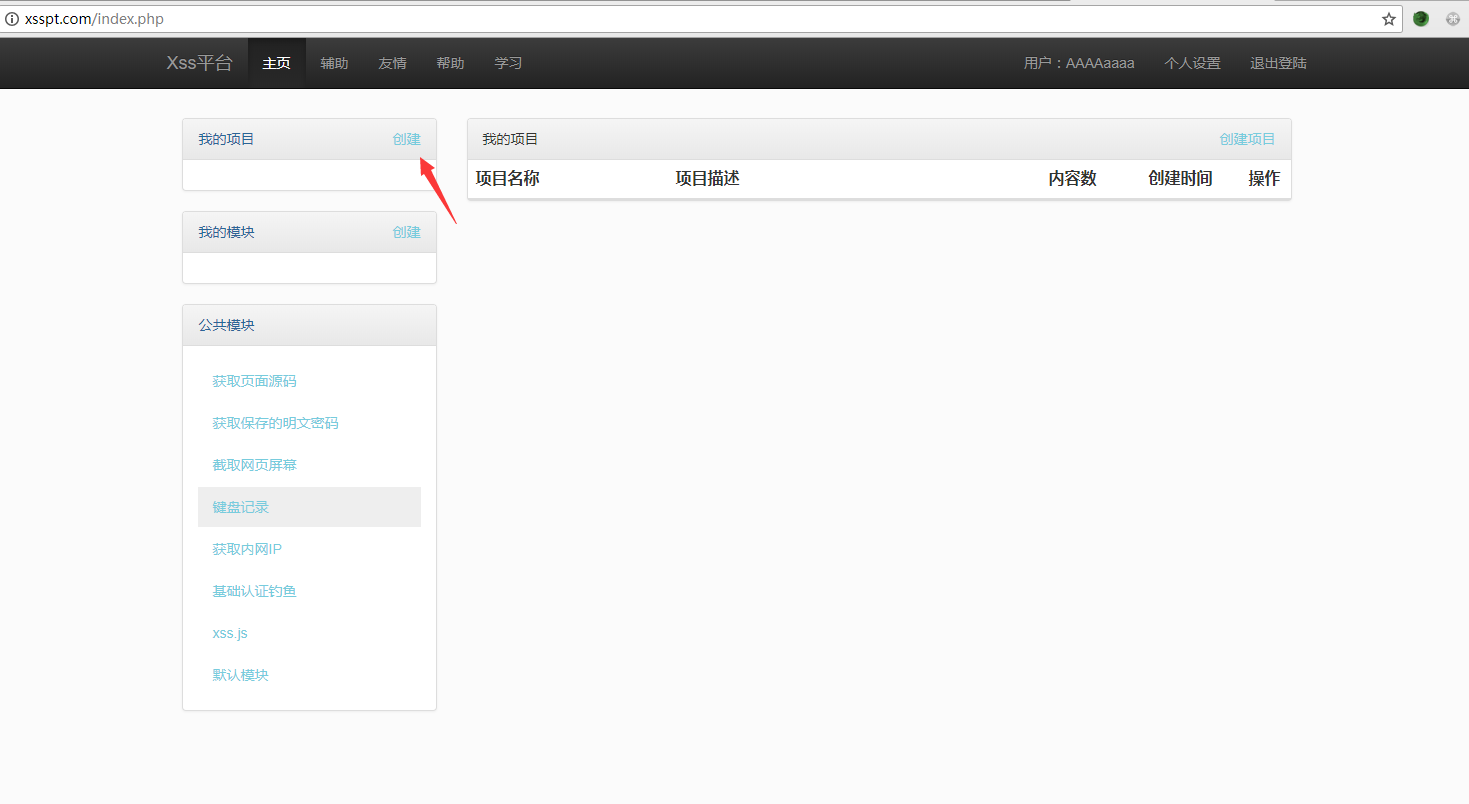Open the xss.js module
Viewport: 1469px width, 804px height.
[230, 633]
